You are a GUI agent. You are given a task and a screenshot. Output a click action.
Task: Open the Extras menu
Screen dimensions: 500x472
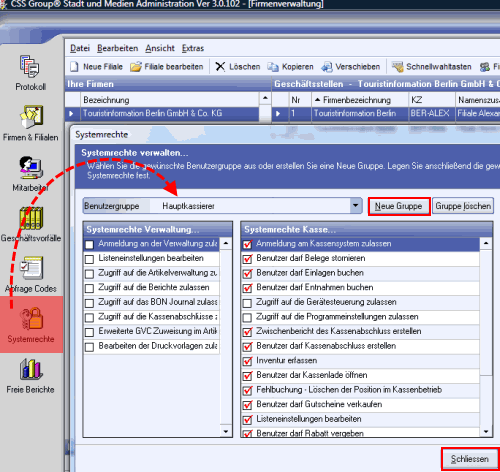click(x=193, y=48)
